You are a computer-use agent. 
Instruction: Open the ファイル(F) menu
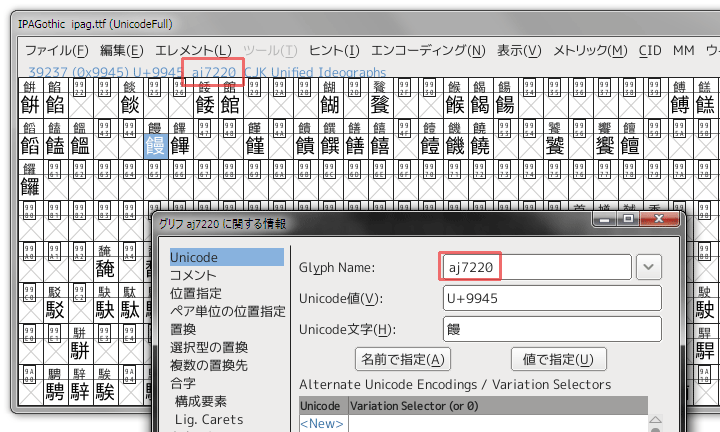(x=56, y=50)
